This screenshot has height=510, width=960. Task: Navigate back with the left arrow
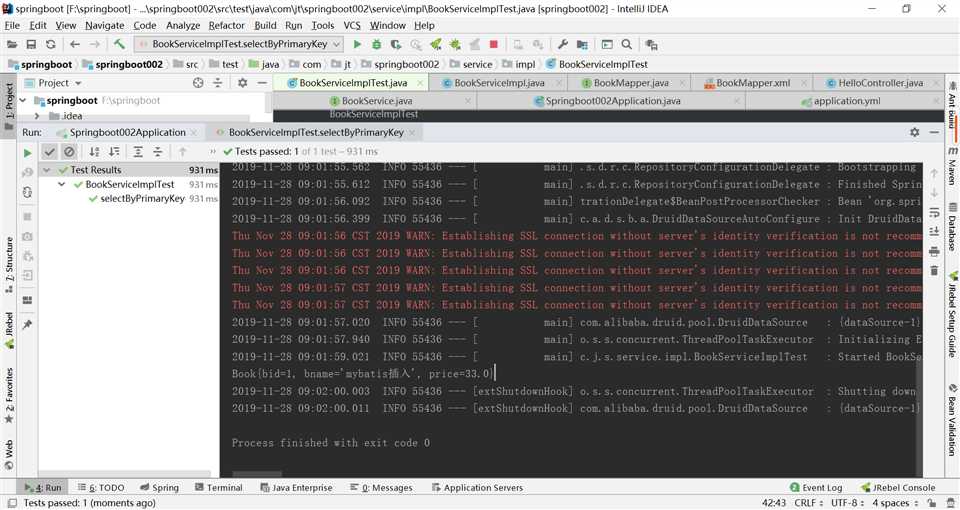[75, 45]
